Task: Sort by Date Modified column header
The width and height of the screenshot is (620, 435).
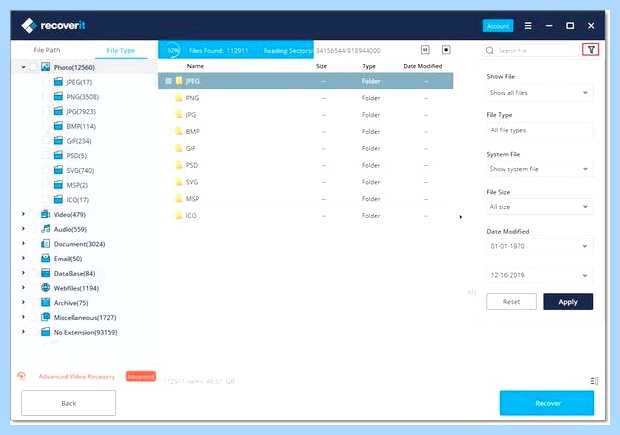Action: click(x=423, y=66)
